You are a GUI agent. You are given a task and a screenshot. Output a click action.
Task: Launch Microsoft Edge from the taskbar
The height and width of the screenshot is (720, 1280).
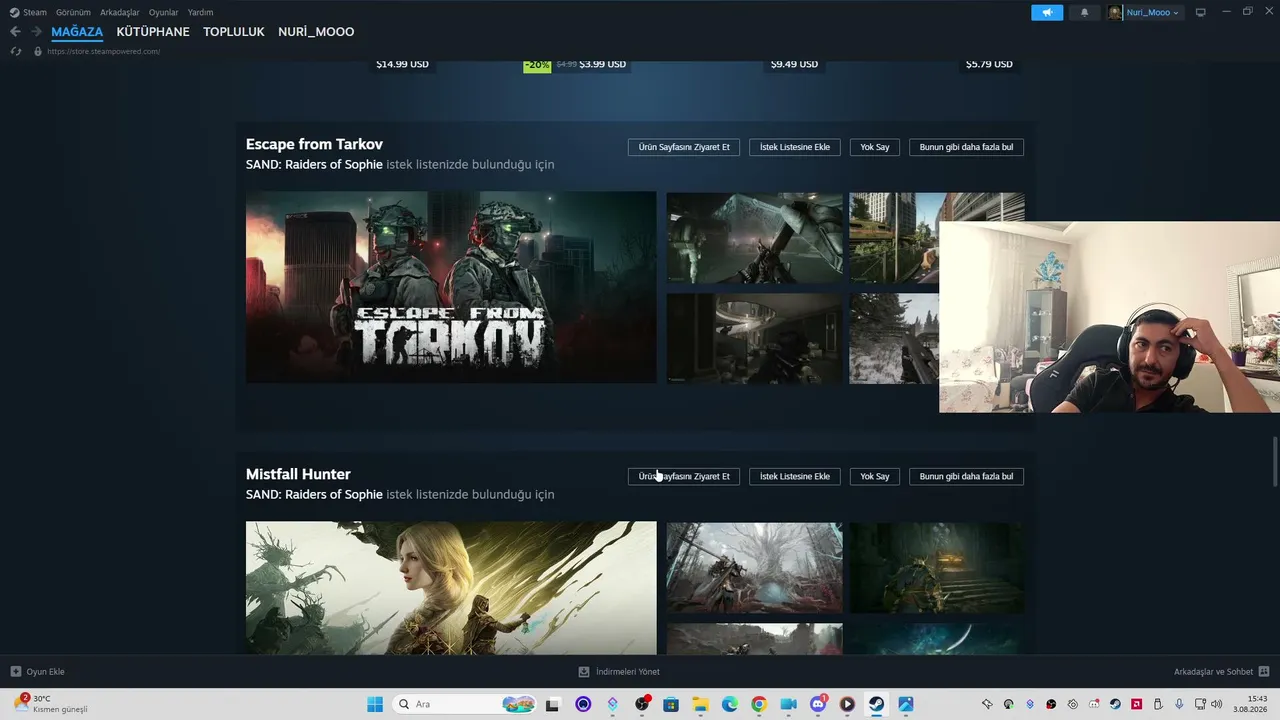729,704
